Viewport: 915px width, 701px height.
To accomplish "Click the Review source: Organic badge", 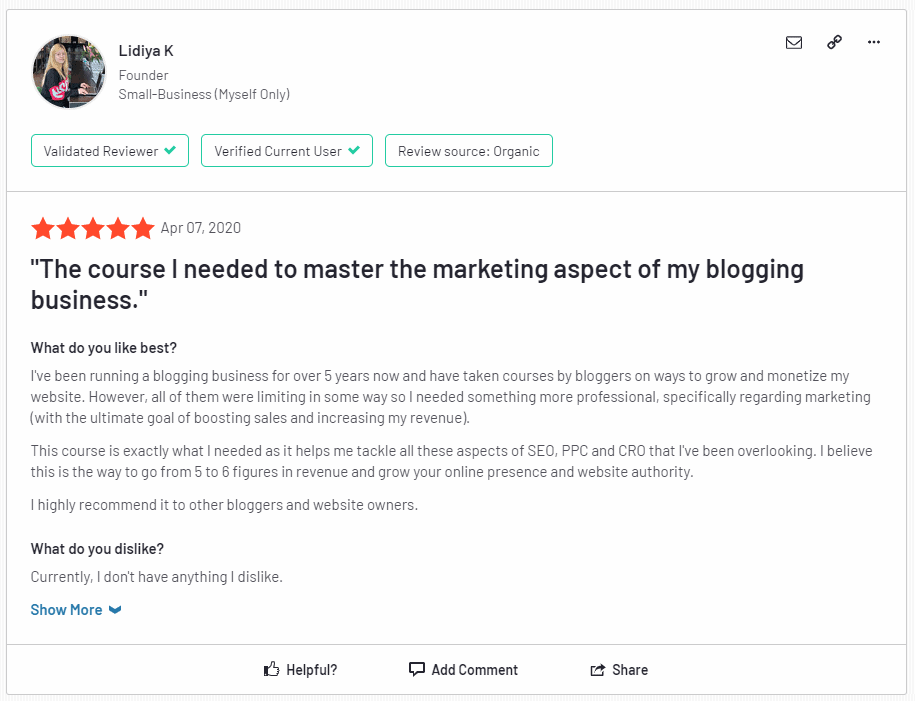I will (x=469, y=151).
